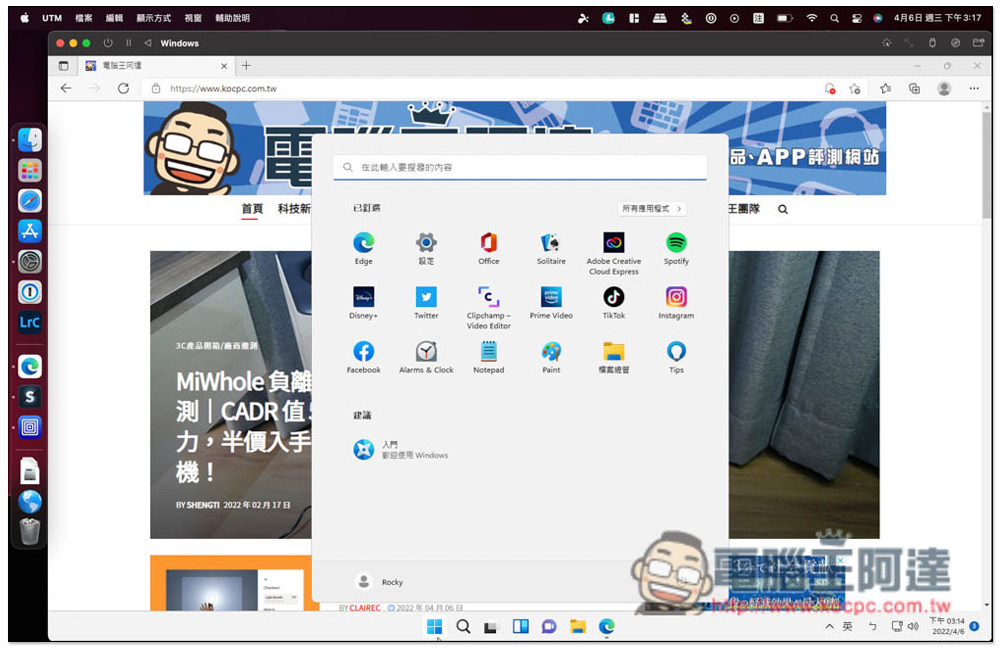Open Spotify from pinned apps
Screen dimensions: 1000x649
tap(676, 243)
